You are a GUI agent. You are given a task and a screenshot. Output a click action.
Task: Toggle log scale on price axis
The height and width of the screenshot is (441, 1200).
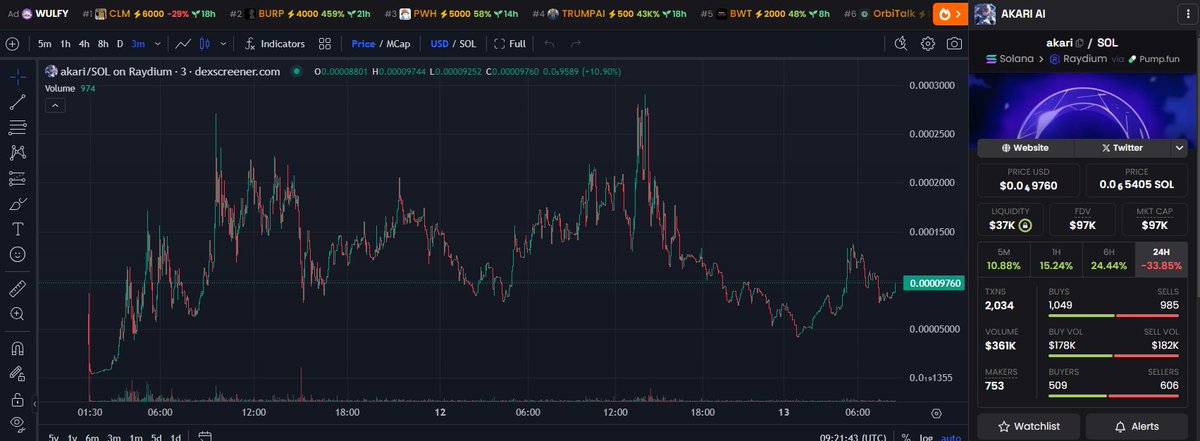(925, 437)
